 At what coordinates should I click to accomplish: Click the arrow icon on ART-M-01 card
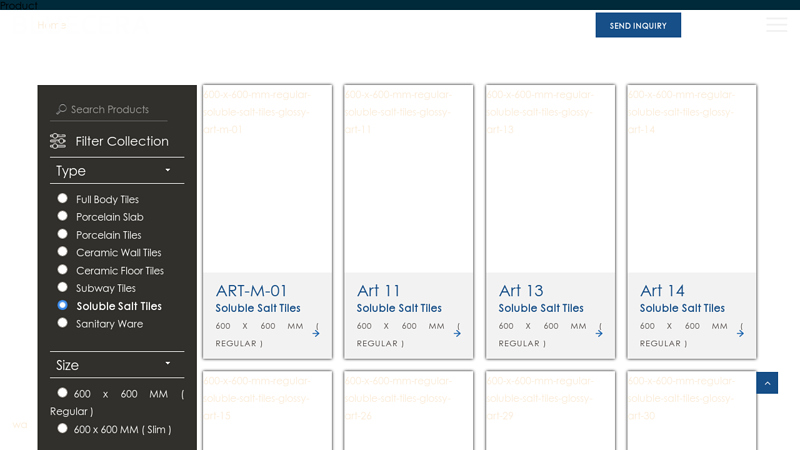316,332
